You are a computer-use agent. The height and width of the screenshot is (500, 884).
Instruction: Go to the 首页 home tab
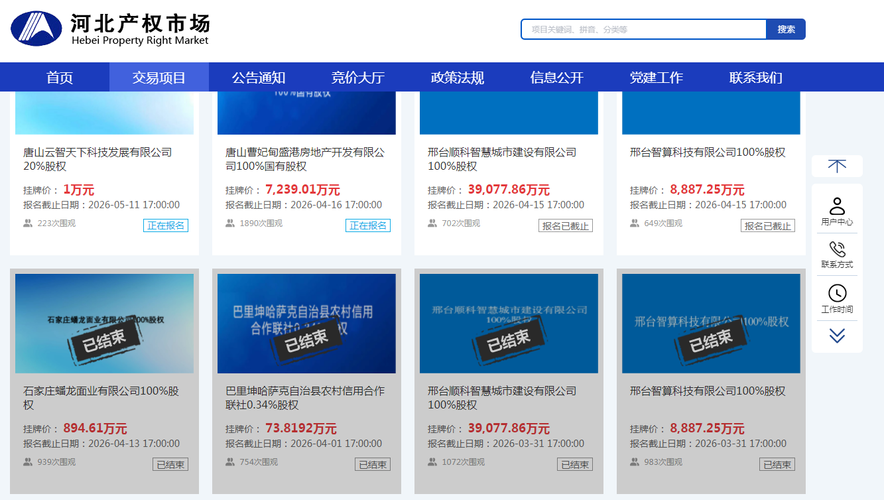click(x=59, y=77)
